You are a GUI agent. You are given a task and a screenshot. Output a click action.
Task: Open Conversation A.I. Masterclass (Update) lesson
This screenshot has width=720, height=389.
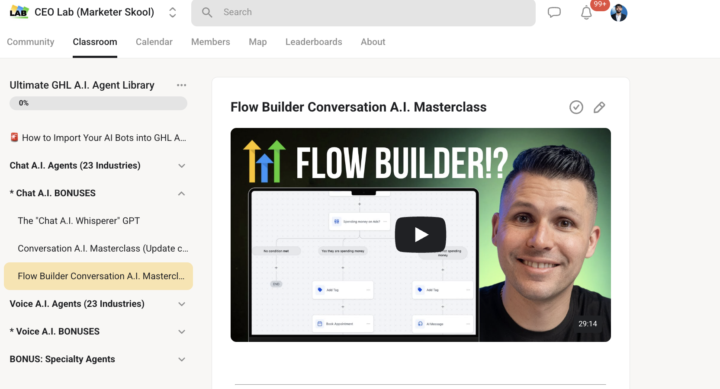[103, 248]
